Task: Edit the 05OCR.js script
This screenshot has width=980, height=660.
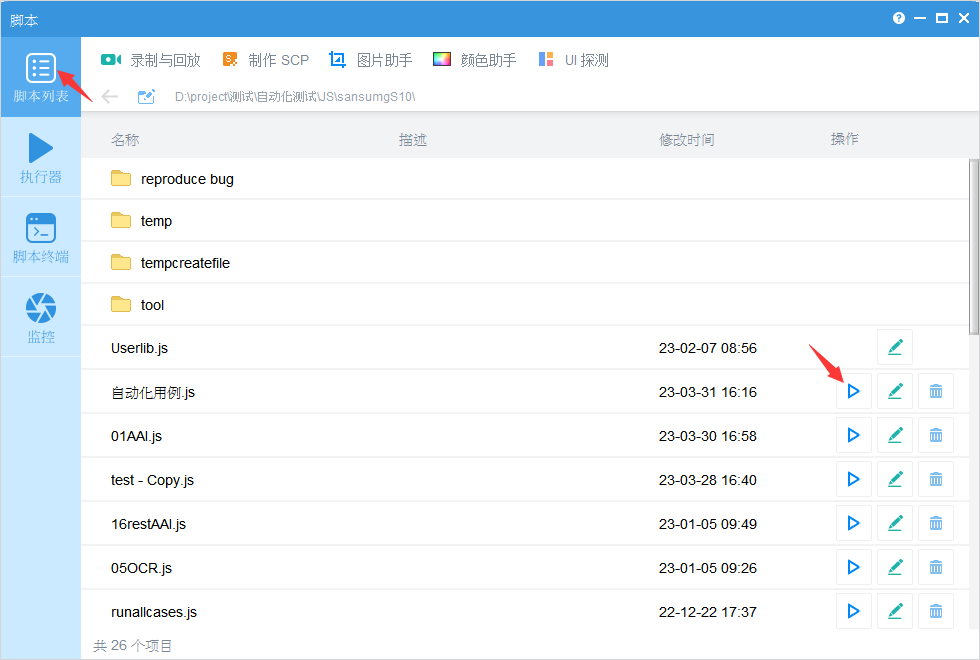Action: point(895,567)
